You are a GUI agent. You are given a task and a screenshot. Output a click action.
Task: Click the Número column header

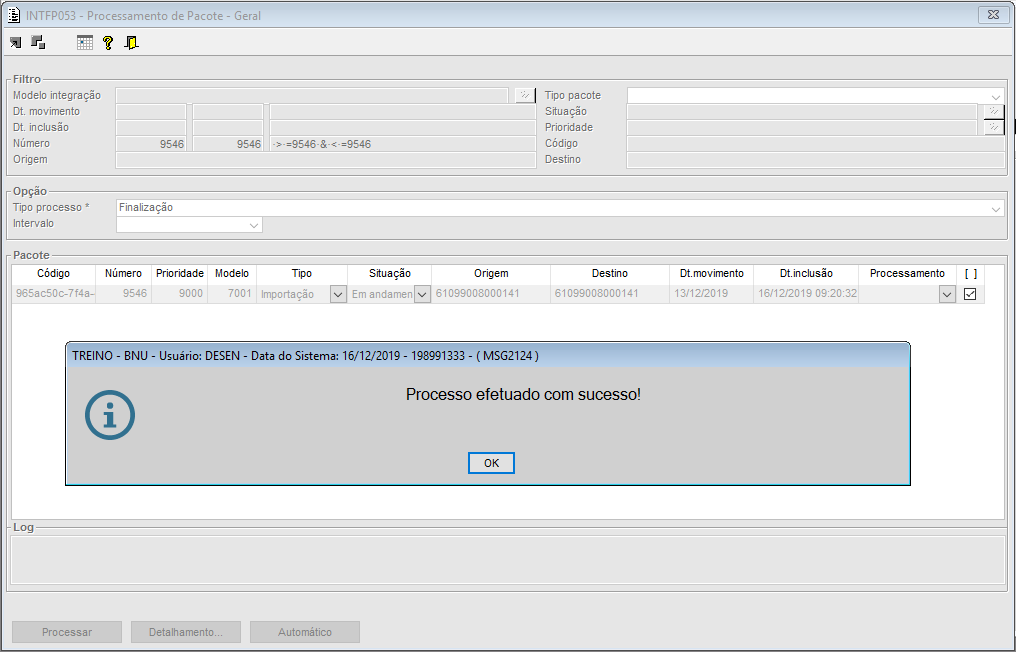point(123,274)
